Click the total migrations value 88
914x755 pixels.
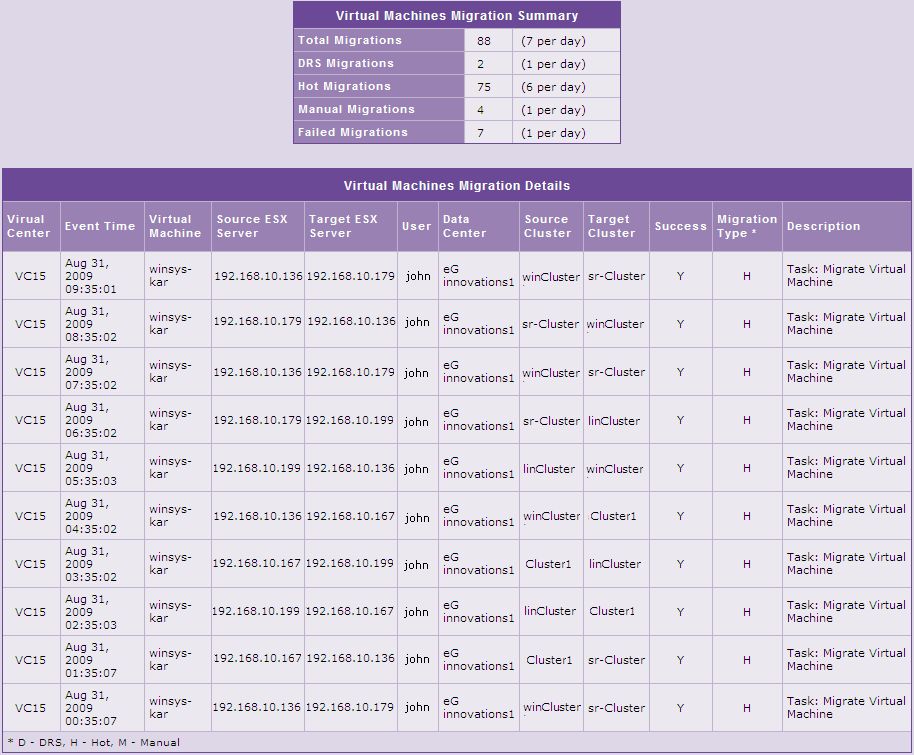(483, 41)
